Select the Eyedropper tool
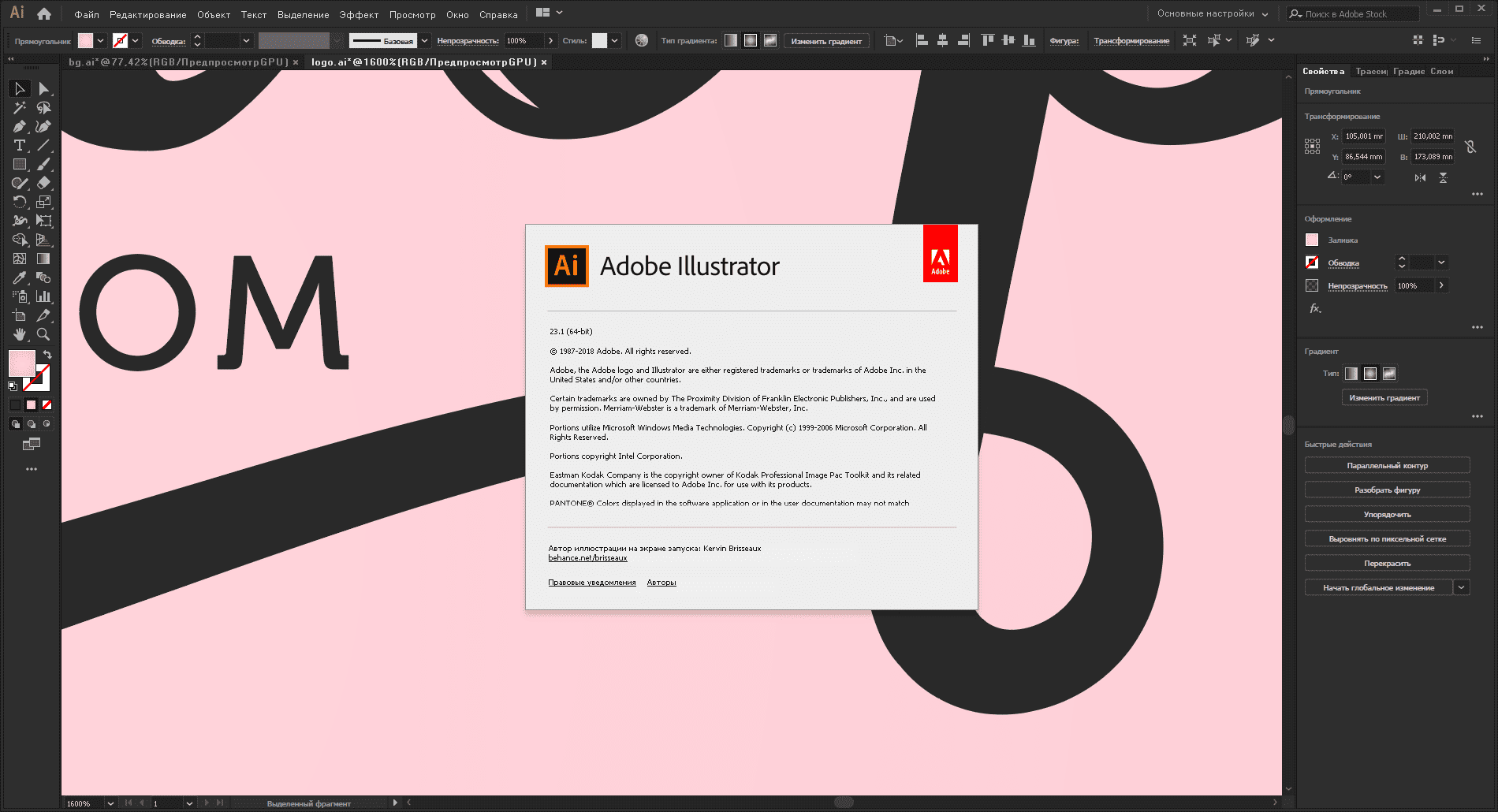The height and width of the screenshot is (812, 1498). pyautogui.click(x=20, y=277)
